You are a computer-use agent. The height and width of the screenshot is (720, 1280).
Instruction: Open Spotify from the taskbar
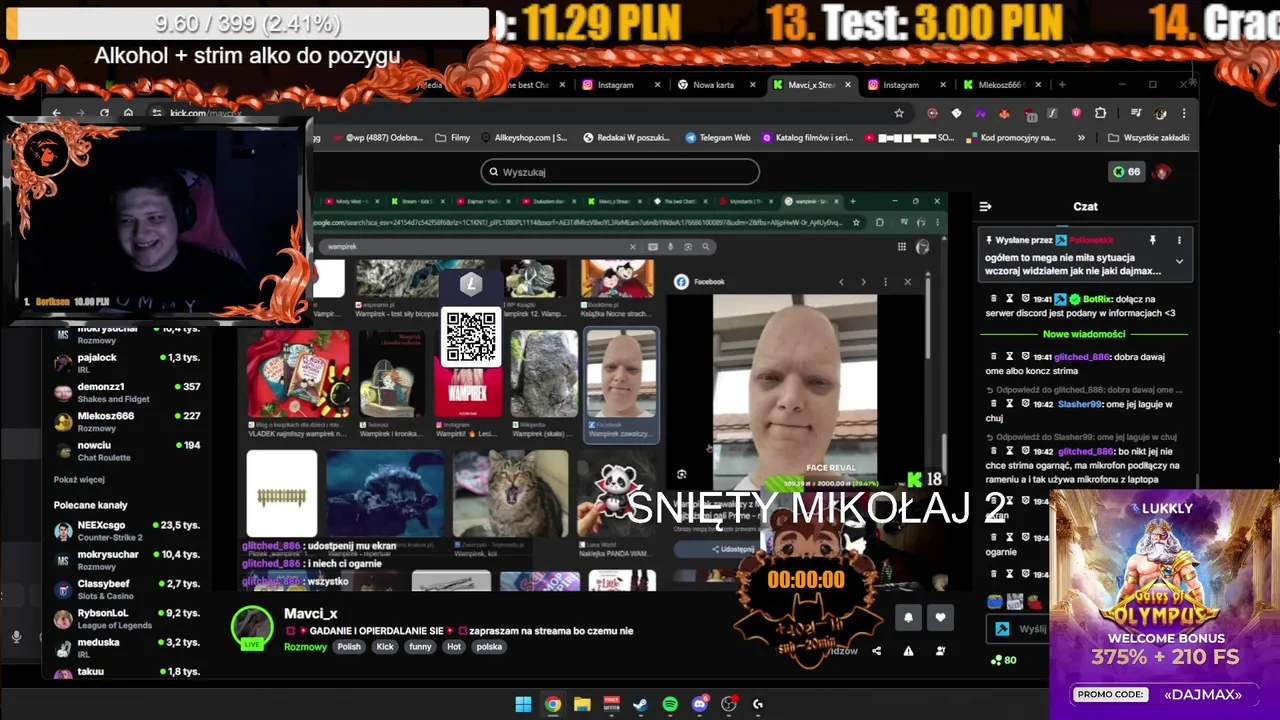pyautogui.click(x=670, y=704)
